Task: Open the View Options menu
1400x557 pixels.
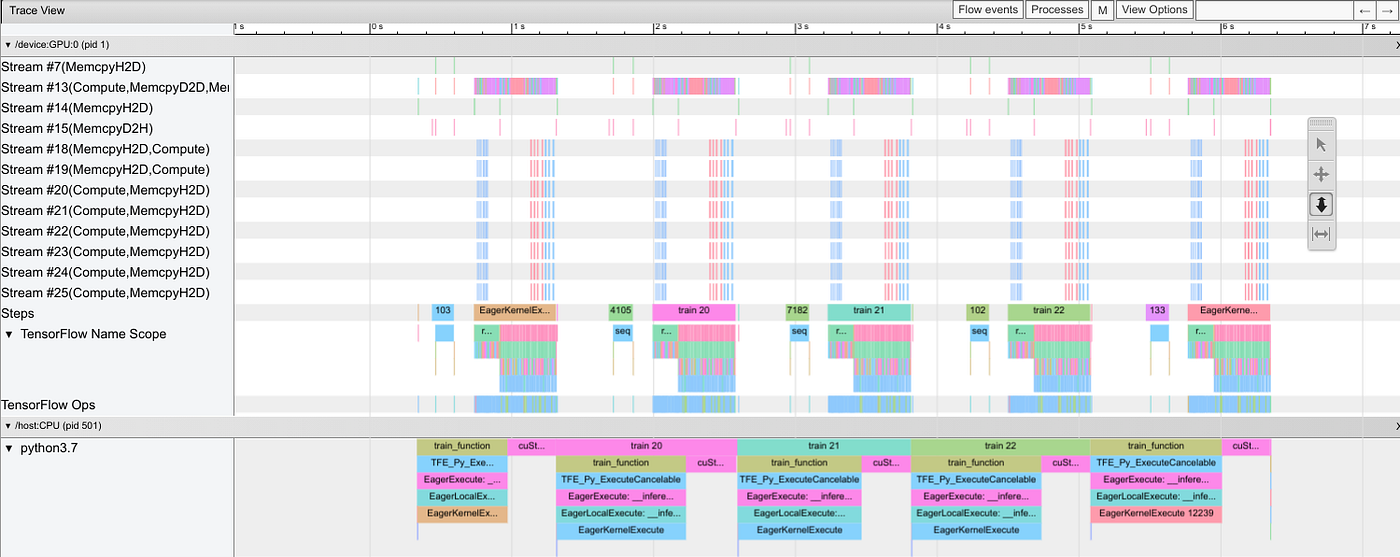Action: [1154, 10]
